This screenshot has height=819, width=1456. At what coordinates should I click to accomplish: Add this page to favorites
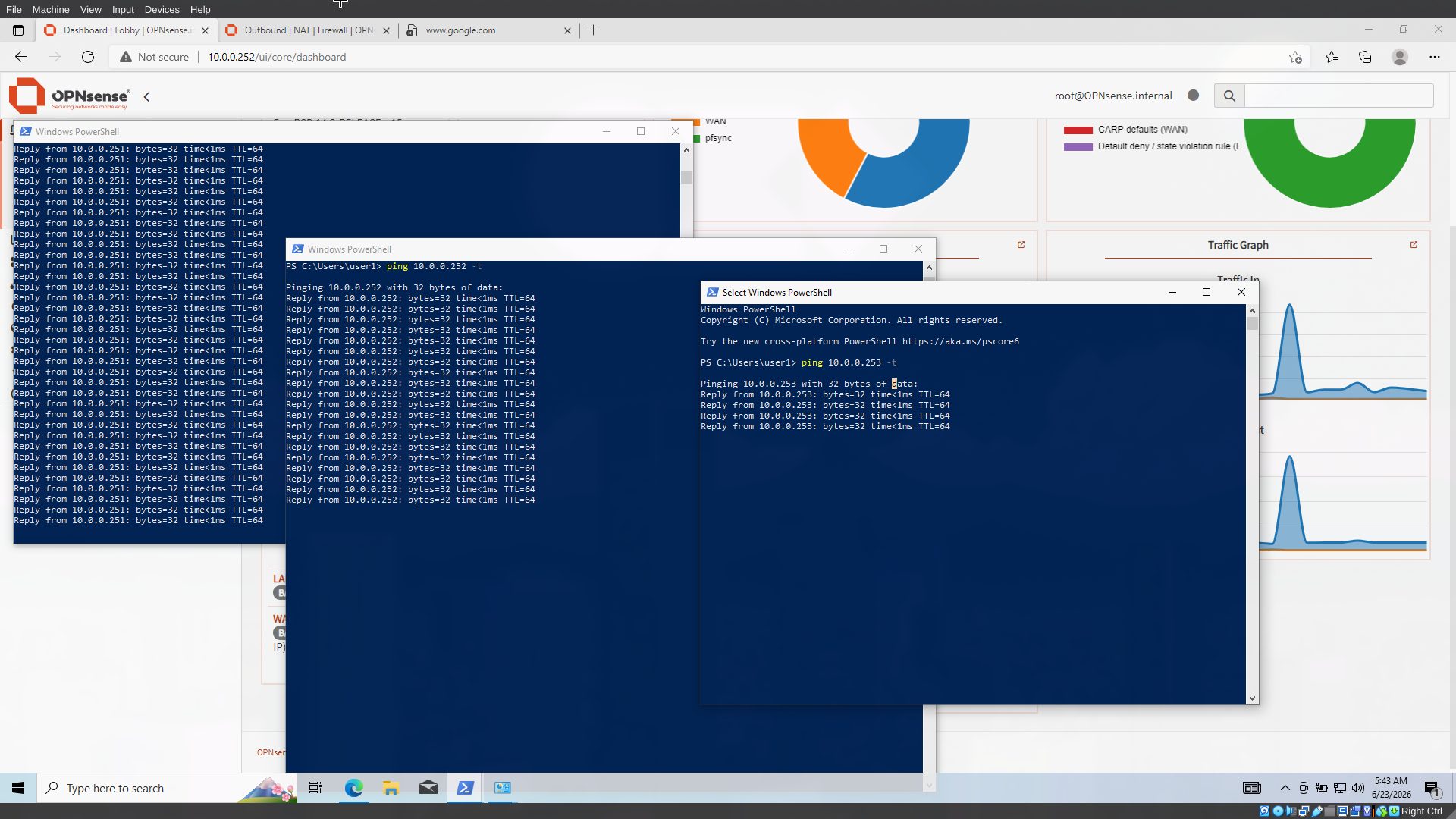click(1295, 57)
